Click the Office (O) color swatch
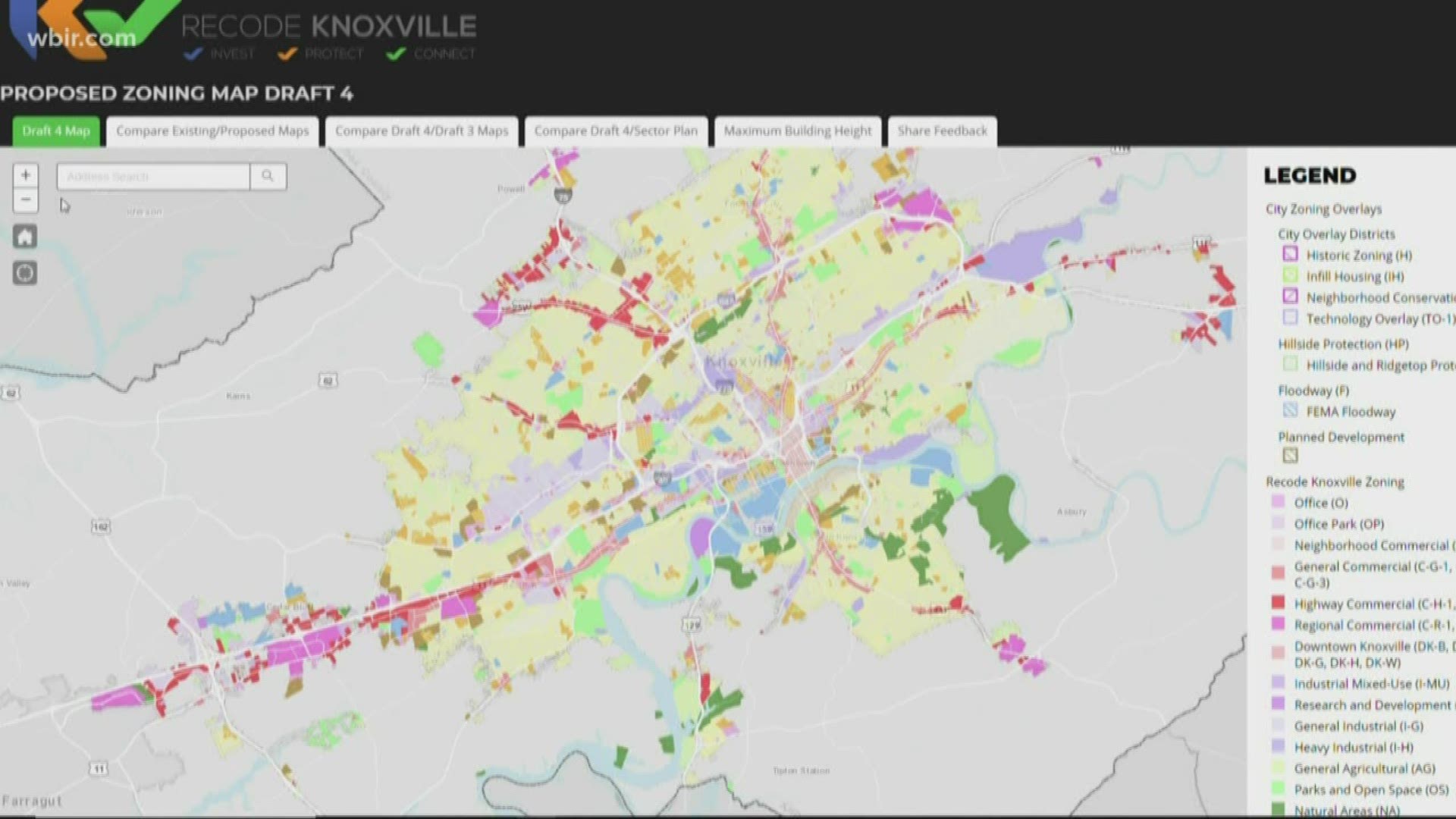The image size is (1456, 819). click(x=1278, y=502)
